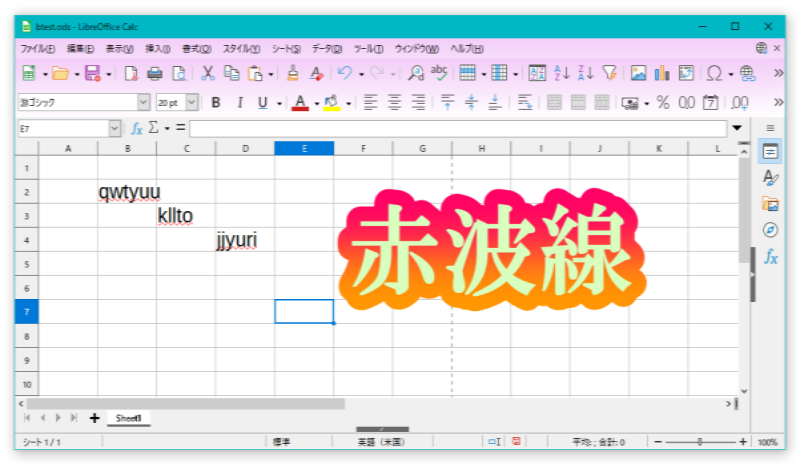
Task: Open the Function Wizard fx icon
Action: 137,128
